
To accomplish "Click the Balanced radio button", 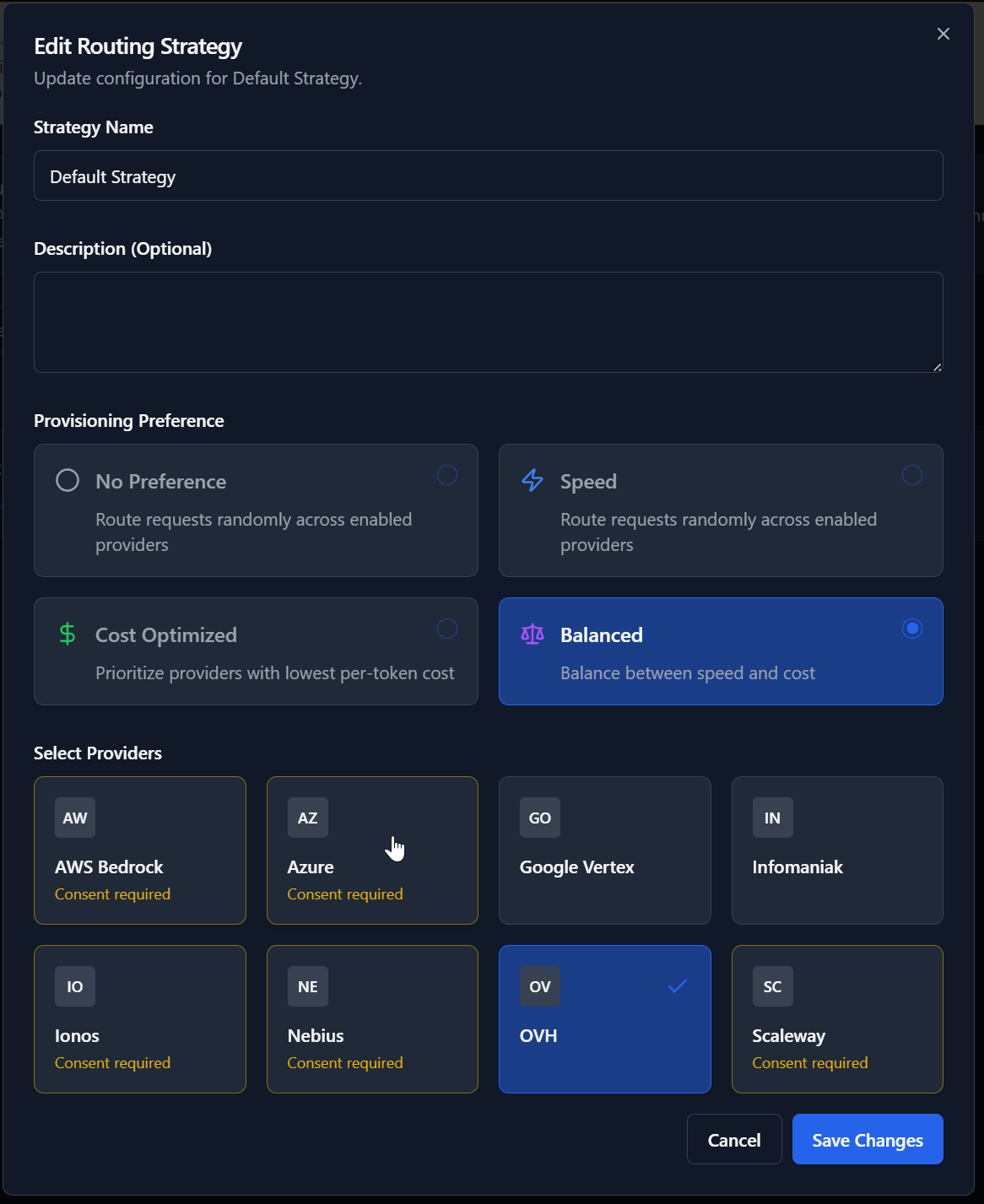I will pos(912,629).
